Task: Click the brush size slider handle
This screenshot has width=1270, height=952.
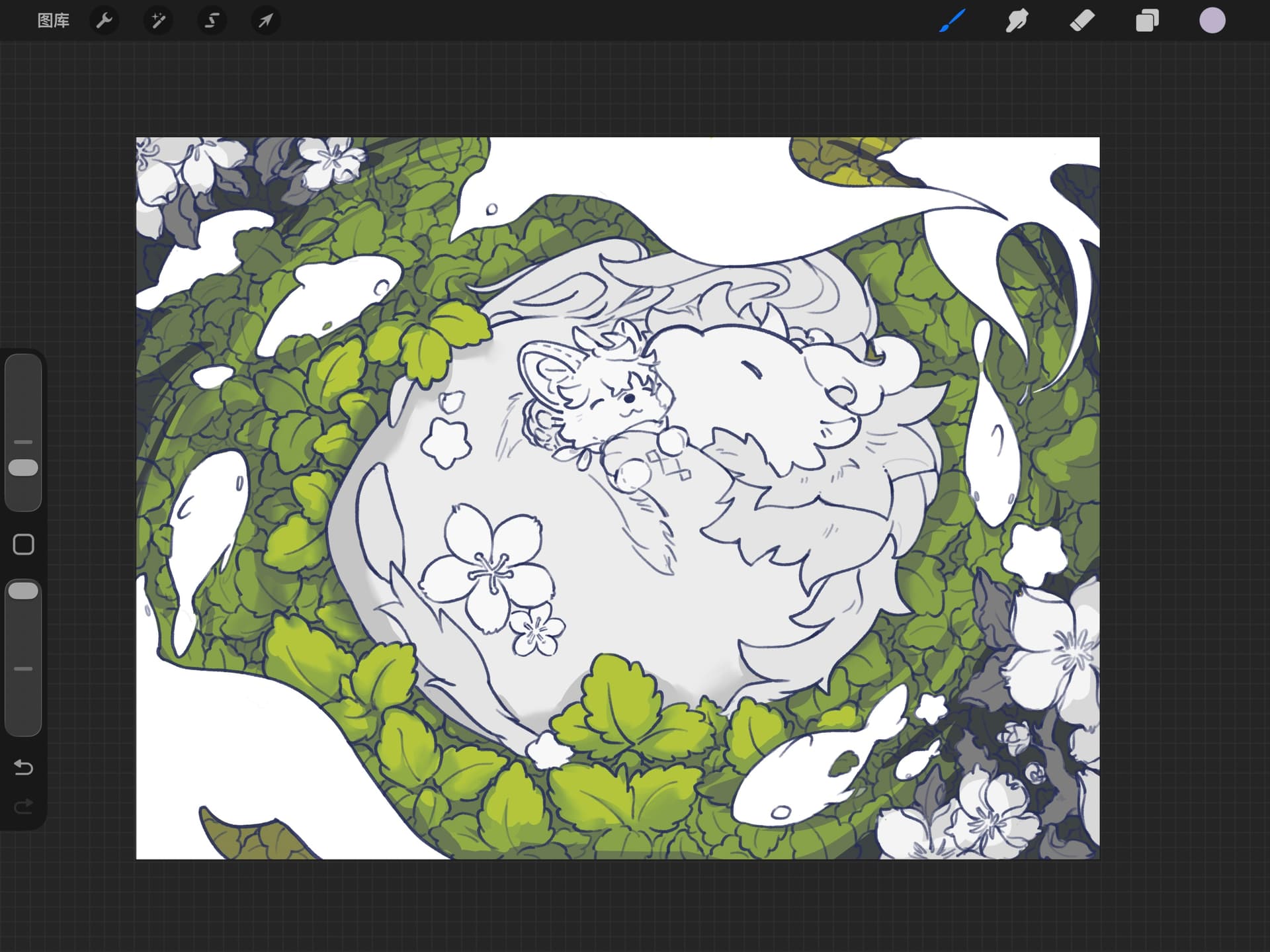Action: 24,468
